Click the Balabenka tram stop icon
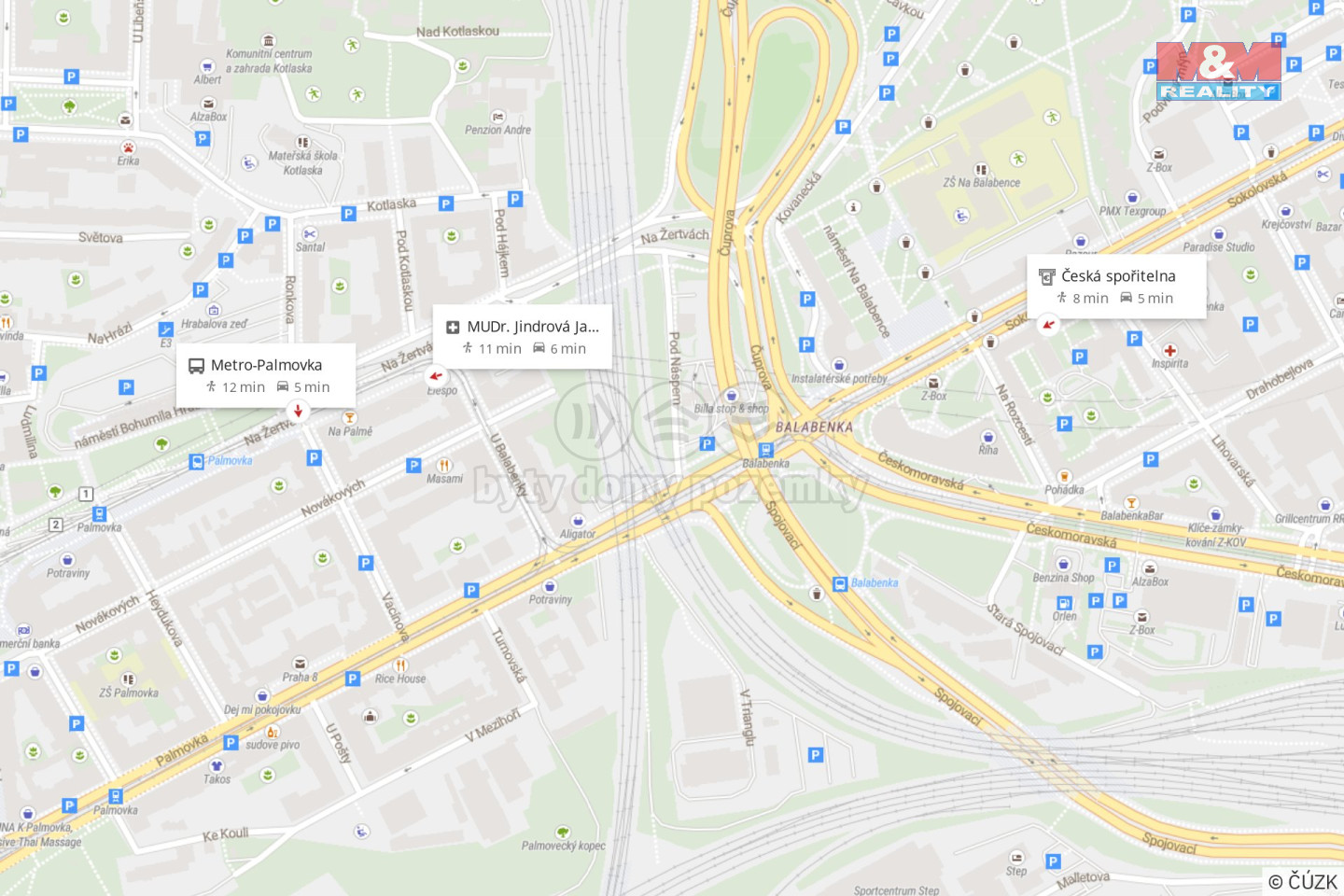Screen dimensions: 1344x896 click(x=765, y=451)
